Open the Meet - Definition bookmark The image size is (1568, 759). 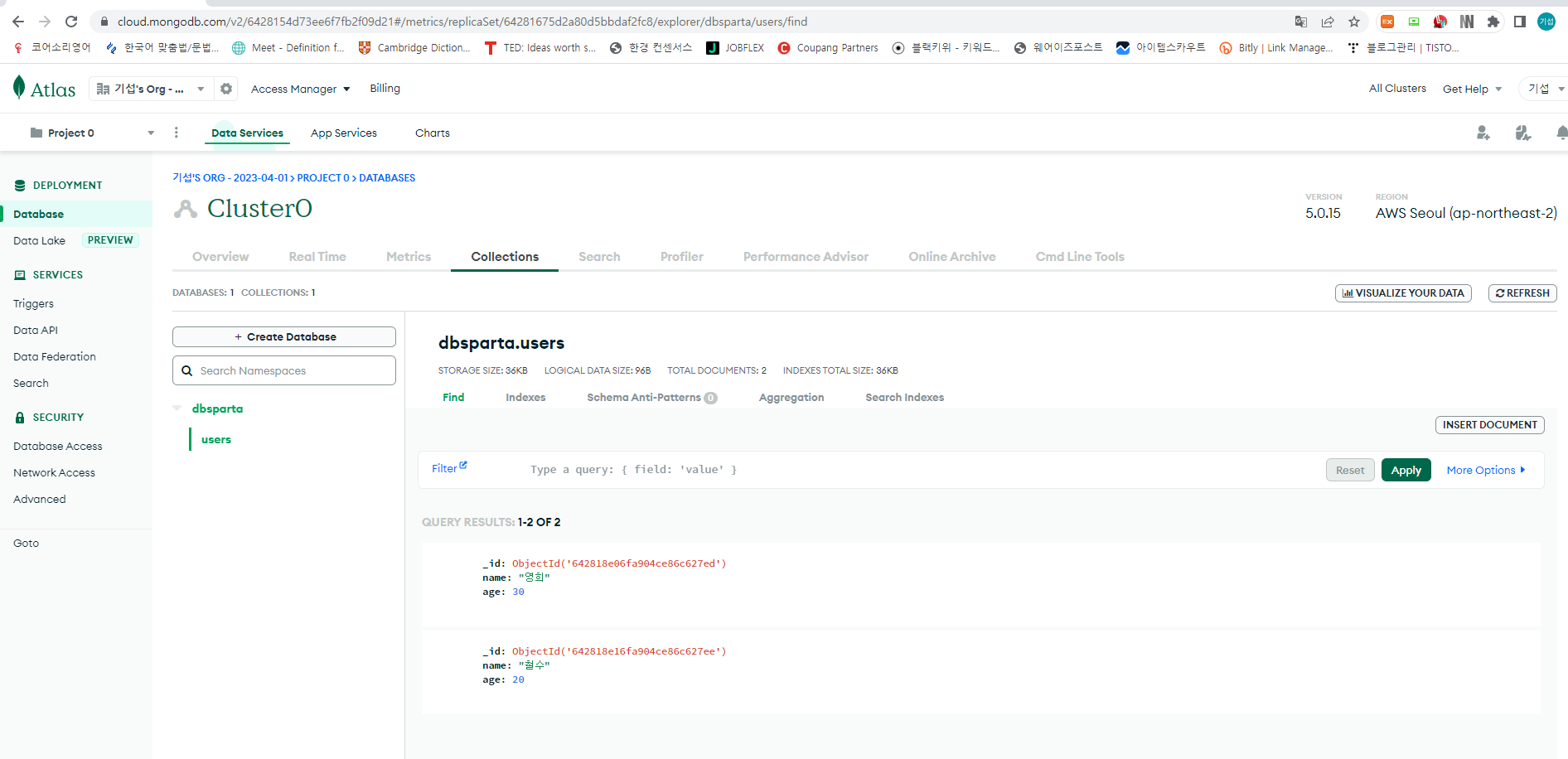288,48
